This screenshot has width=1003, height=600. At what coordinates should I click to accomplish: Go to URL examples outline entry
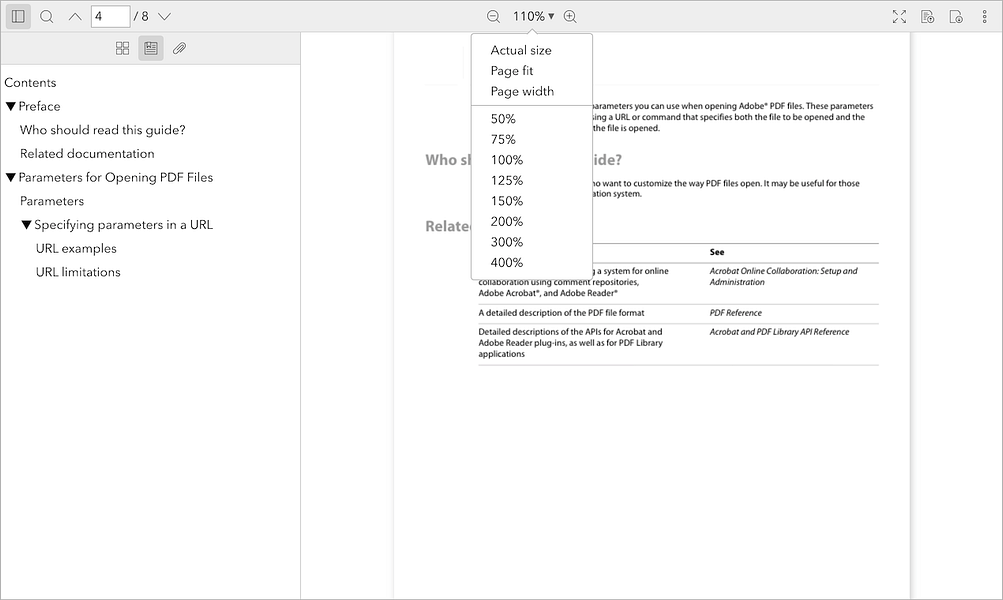click(x=76, y=248)
